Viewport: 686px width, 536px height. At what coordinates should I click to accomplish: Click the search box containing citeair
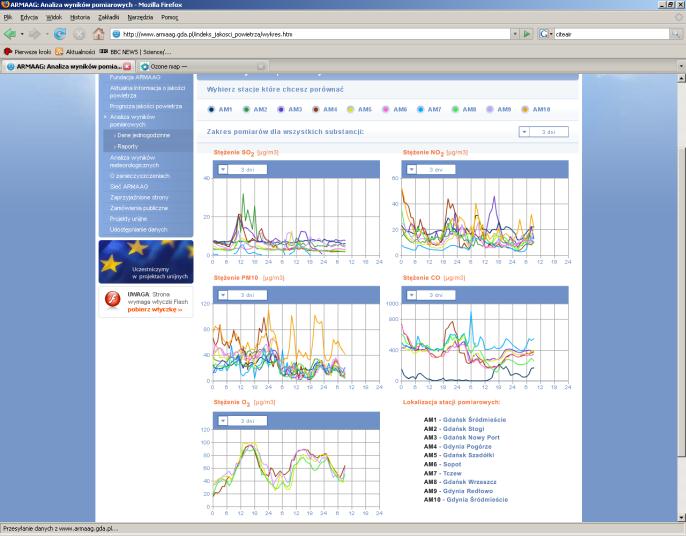click(612, 34)
